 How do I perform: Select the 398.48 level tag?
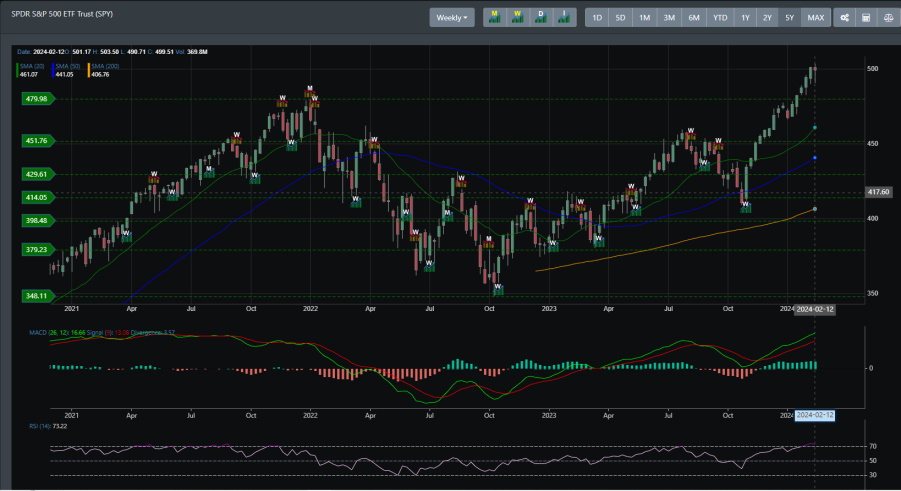[x=37, y=220]
